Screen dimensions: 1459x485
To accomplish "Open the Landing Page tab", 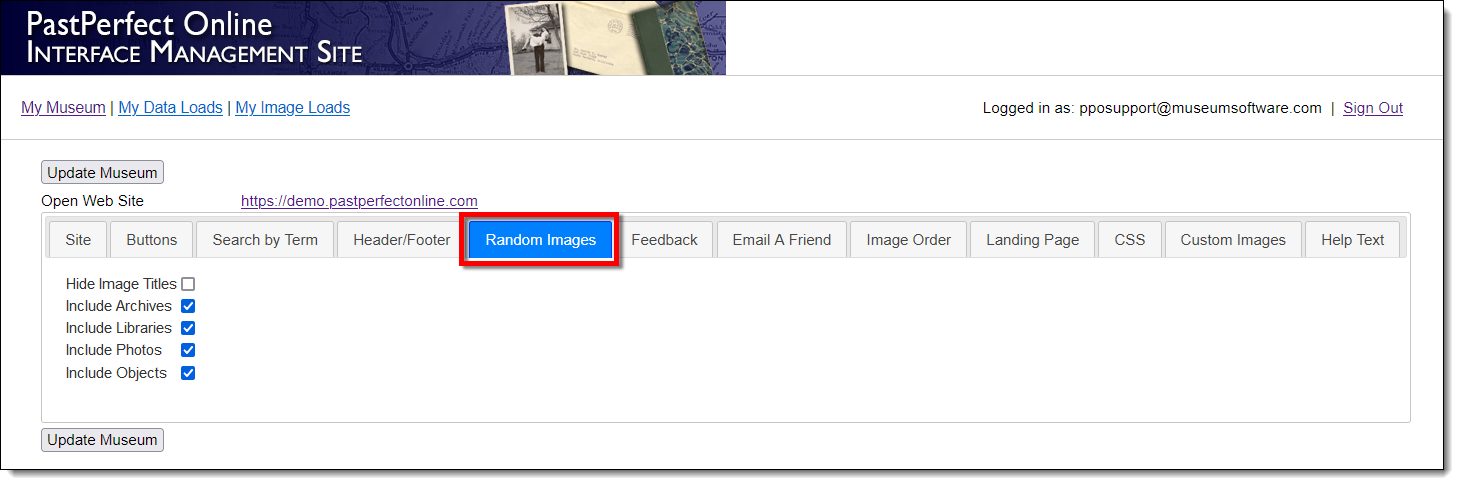I will tap(1032, 240).
